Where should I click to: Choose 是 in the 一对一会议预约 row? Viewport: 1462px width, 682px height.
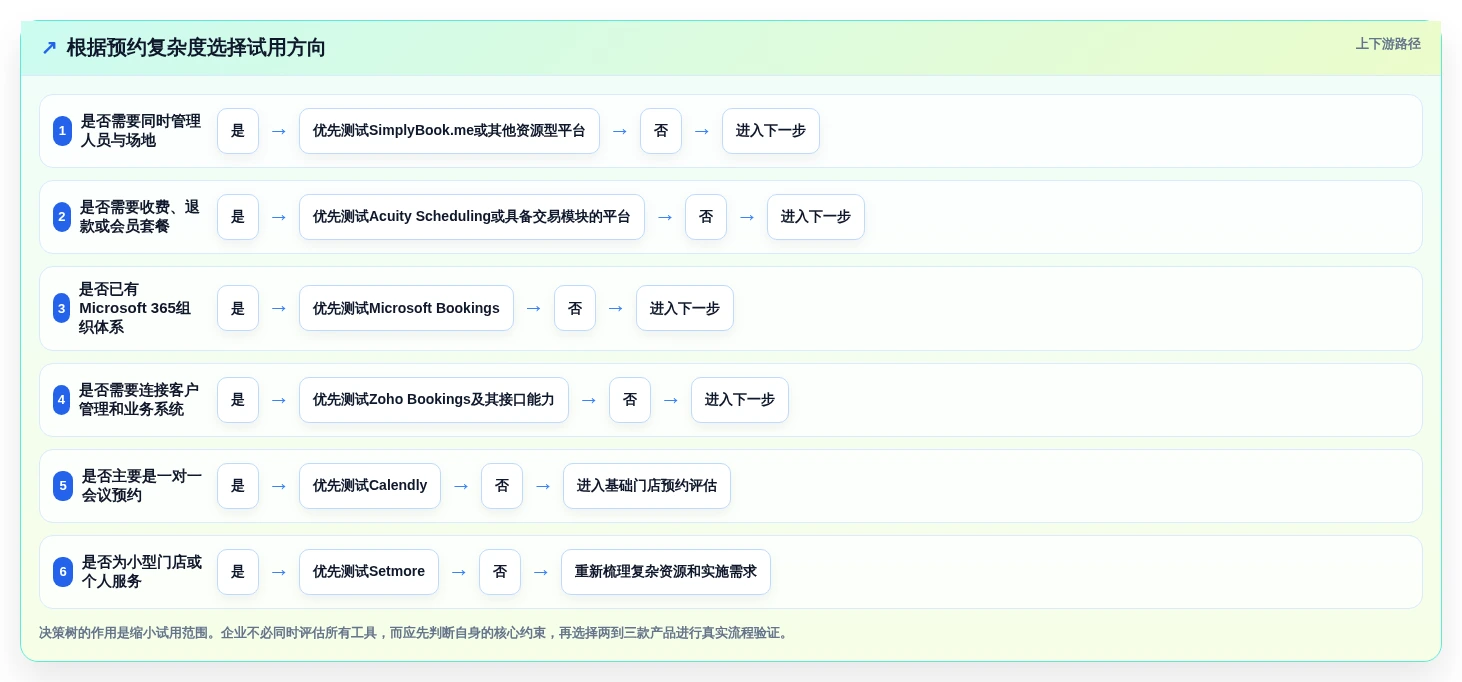tap(238, 486)
